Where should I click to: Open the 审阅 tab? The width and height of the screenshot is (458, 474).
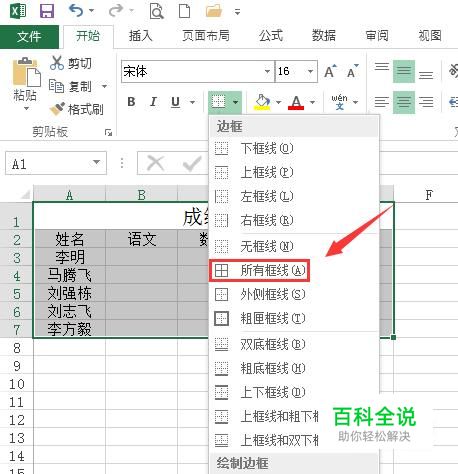(x=377, y=36)
